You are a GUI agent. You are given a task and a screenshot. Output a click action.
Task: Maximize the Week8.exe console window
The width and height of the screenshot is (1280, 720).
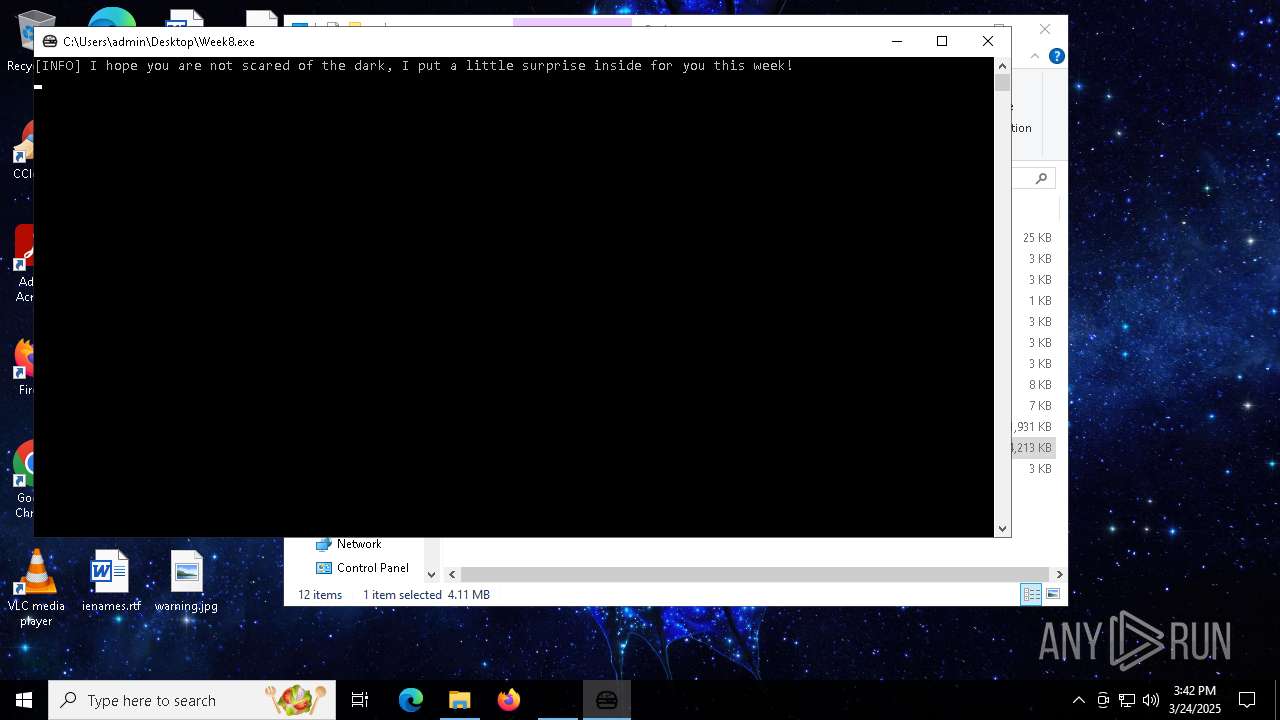point(941,41)
